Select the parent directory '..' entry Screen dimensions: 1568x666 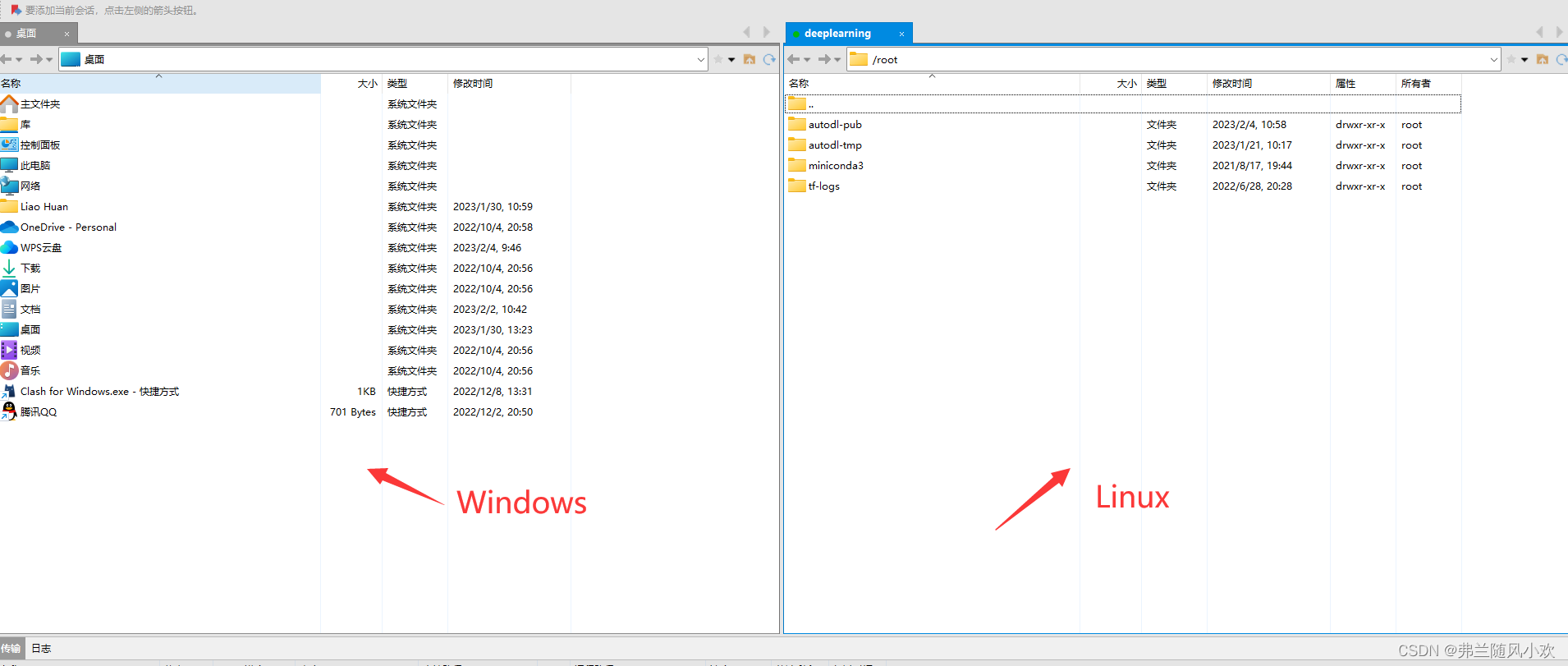tap(1122, 103)
